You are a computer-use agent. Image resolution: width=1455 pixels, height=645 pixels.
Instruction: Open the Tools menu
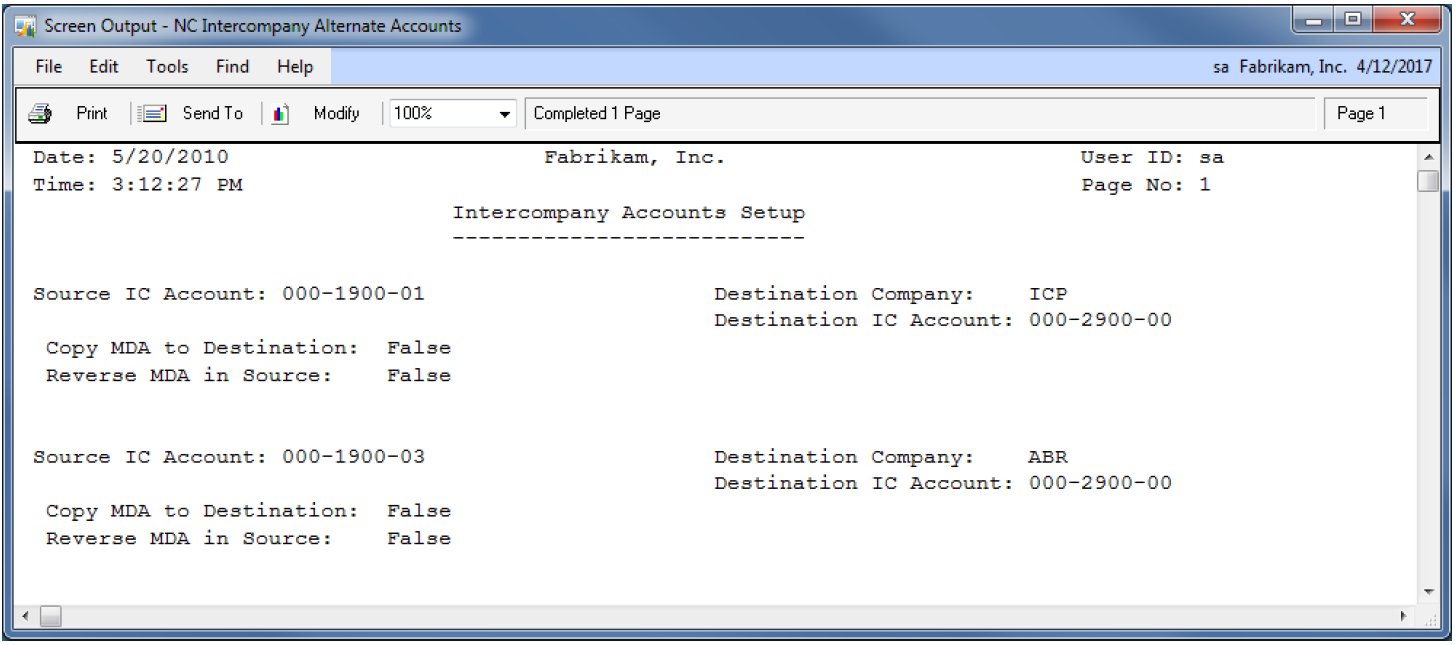[167, 67]
